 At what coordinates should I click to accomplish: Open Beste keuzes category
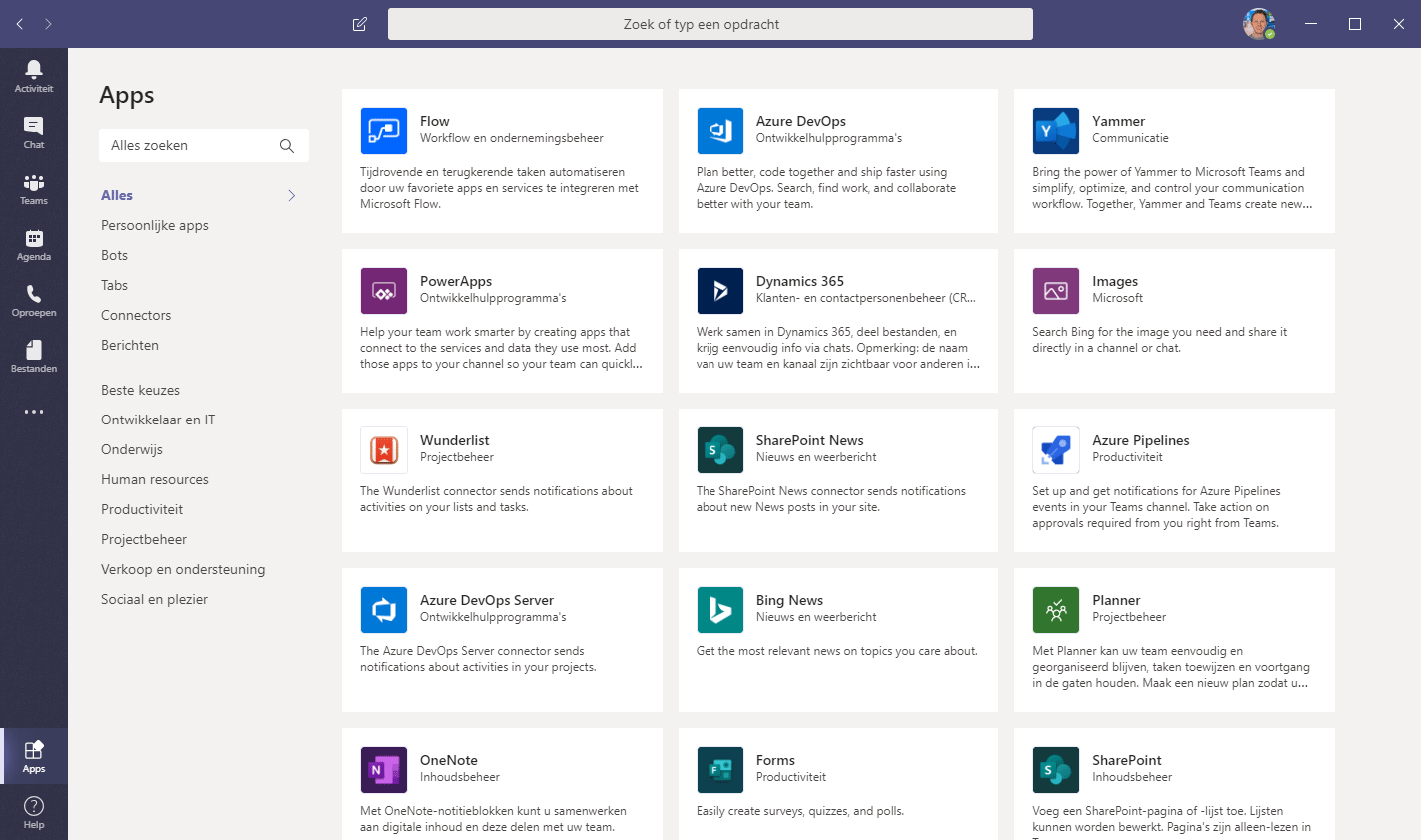(141, 390)
